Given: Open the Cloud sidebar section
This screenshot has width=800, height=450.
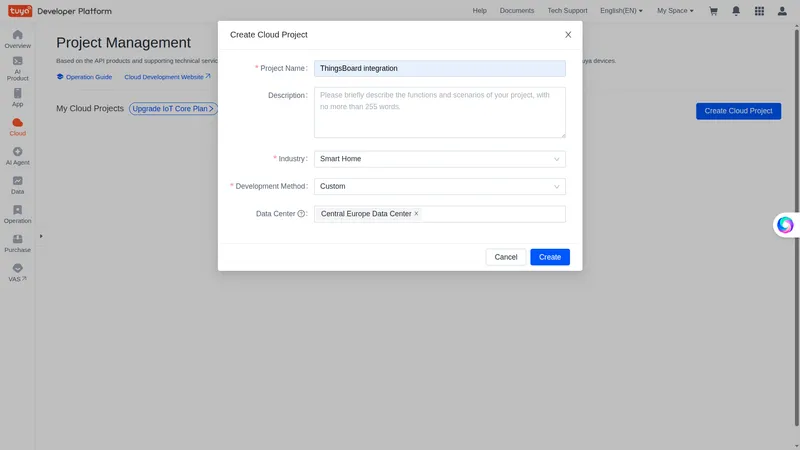Looking at the screenshot, I should (17, 127).
